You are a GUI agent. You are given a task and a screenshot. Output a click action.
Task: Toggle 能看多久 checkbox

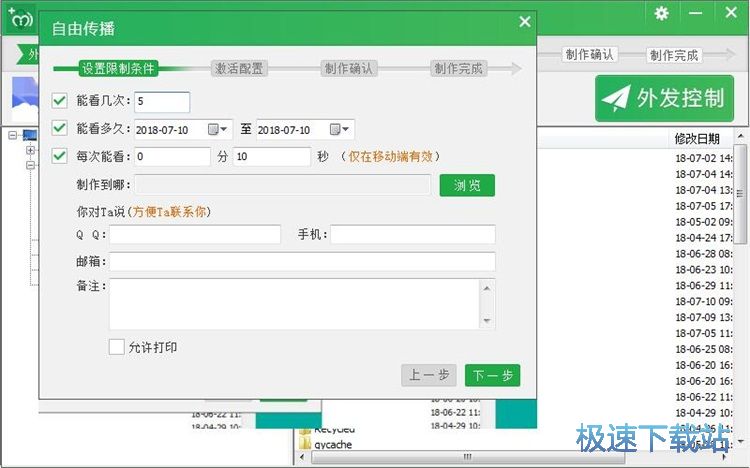click(x=60, y=128)
